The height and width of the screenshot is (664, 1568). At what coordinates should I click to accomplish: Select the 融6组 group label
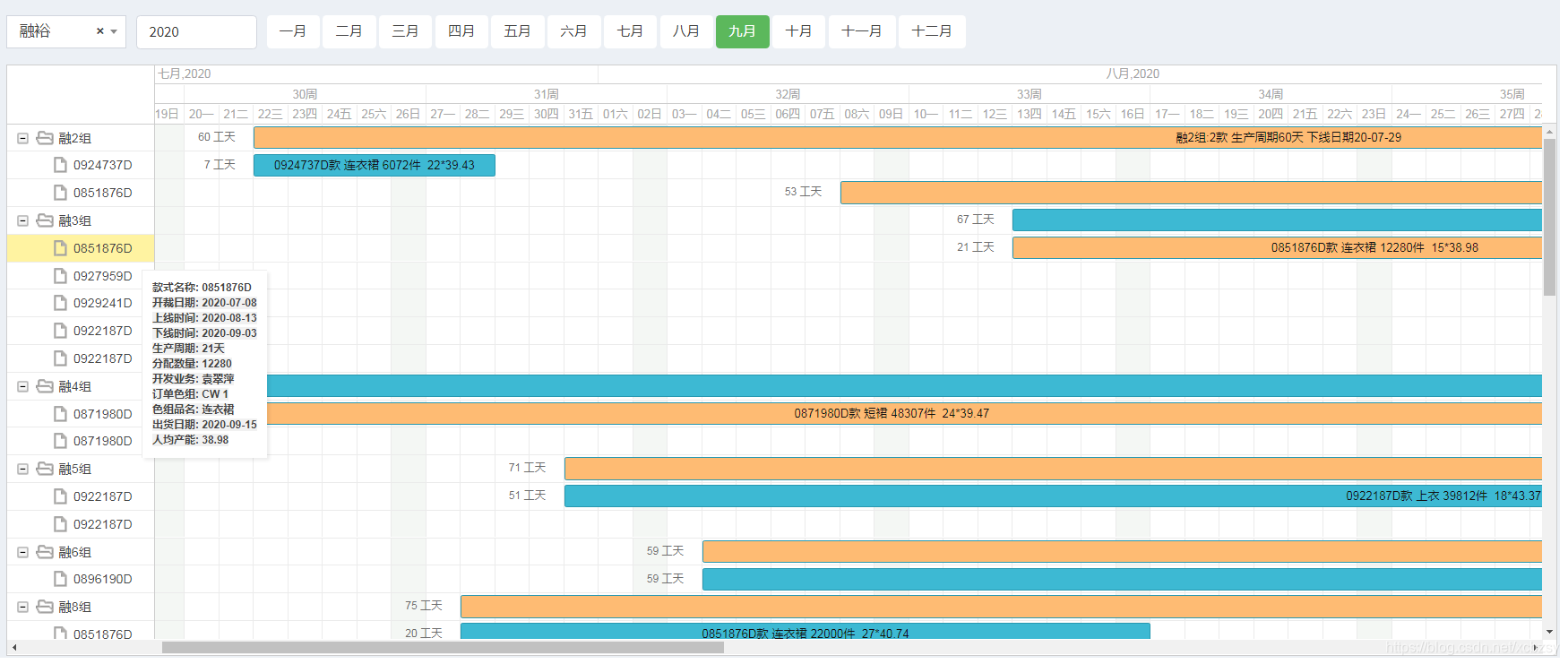click(x=75, y=552)
